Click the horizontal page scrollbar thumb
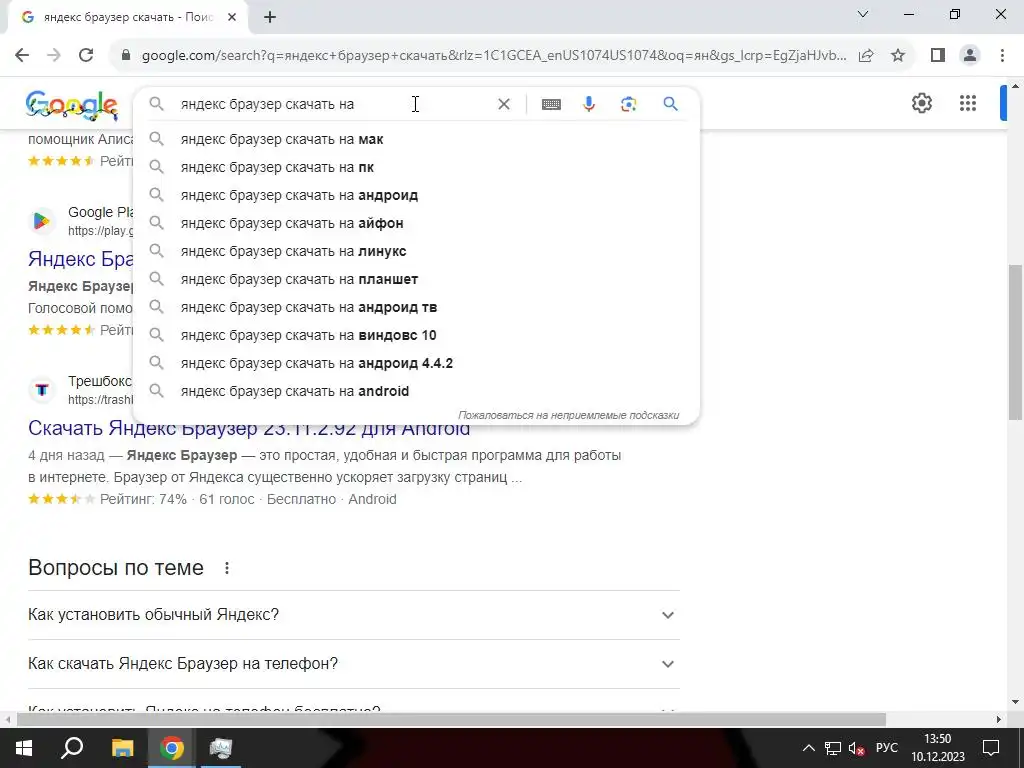 451,720
